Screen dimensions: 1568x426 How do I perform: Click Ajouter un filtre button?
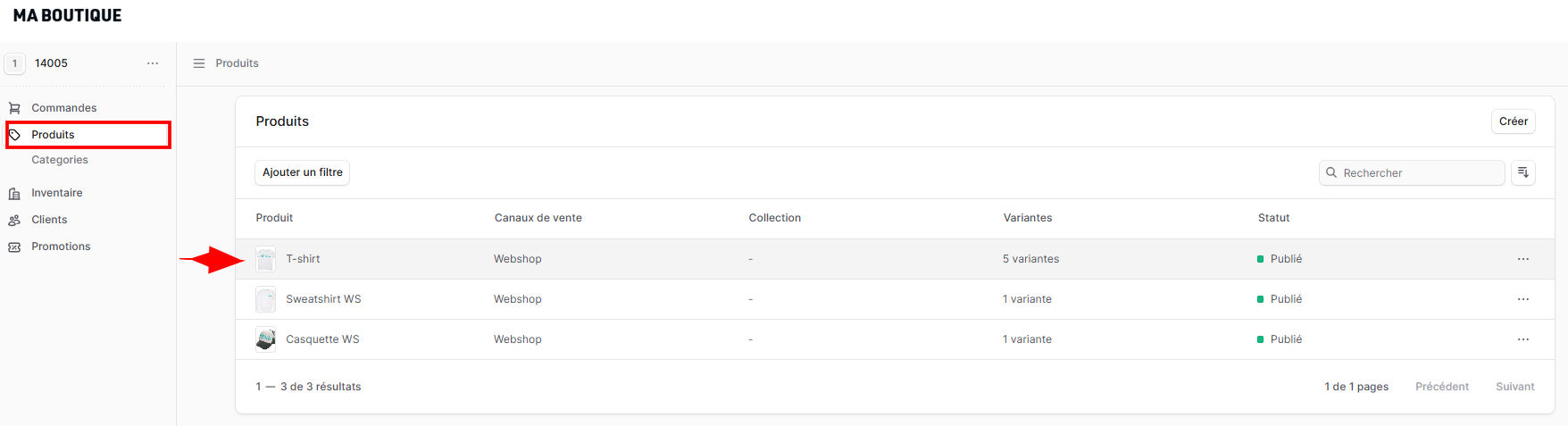point(303,172)
